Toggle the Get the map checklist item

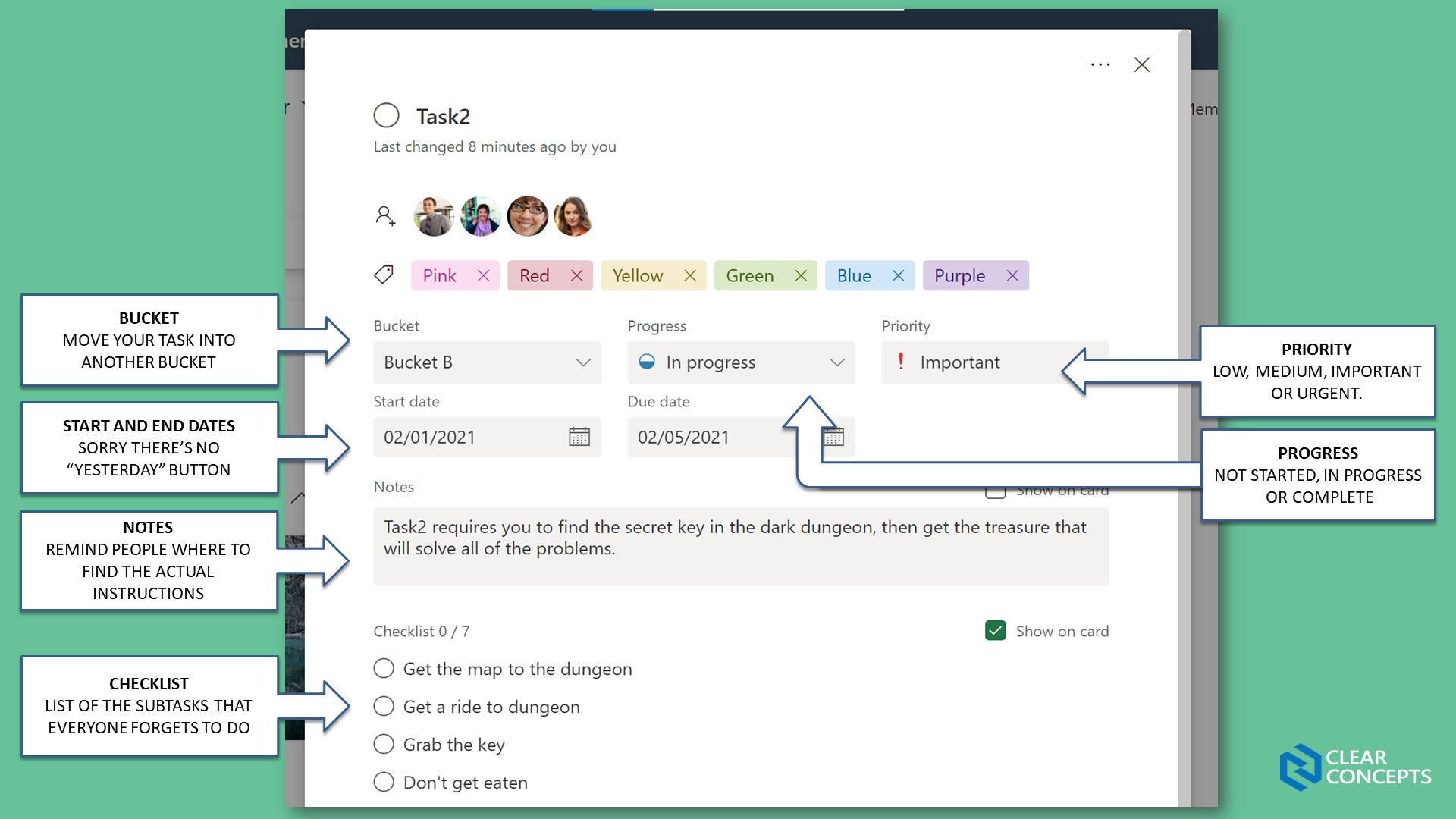[384, 668]
